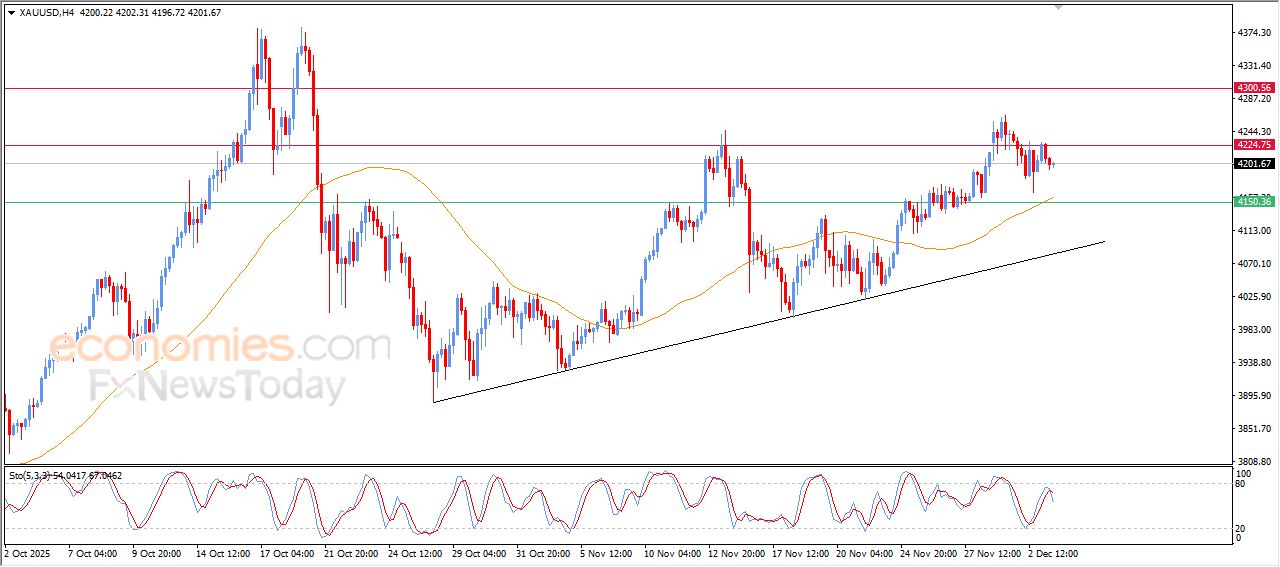1280x567 pixels.
Task: Click the 3808.80 price axis label
Action: click(1253, 461)
